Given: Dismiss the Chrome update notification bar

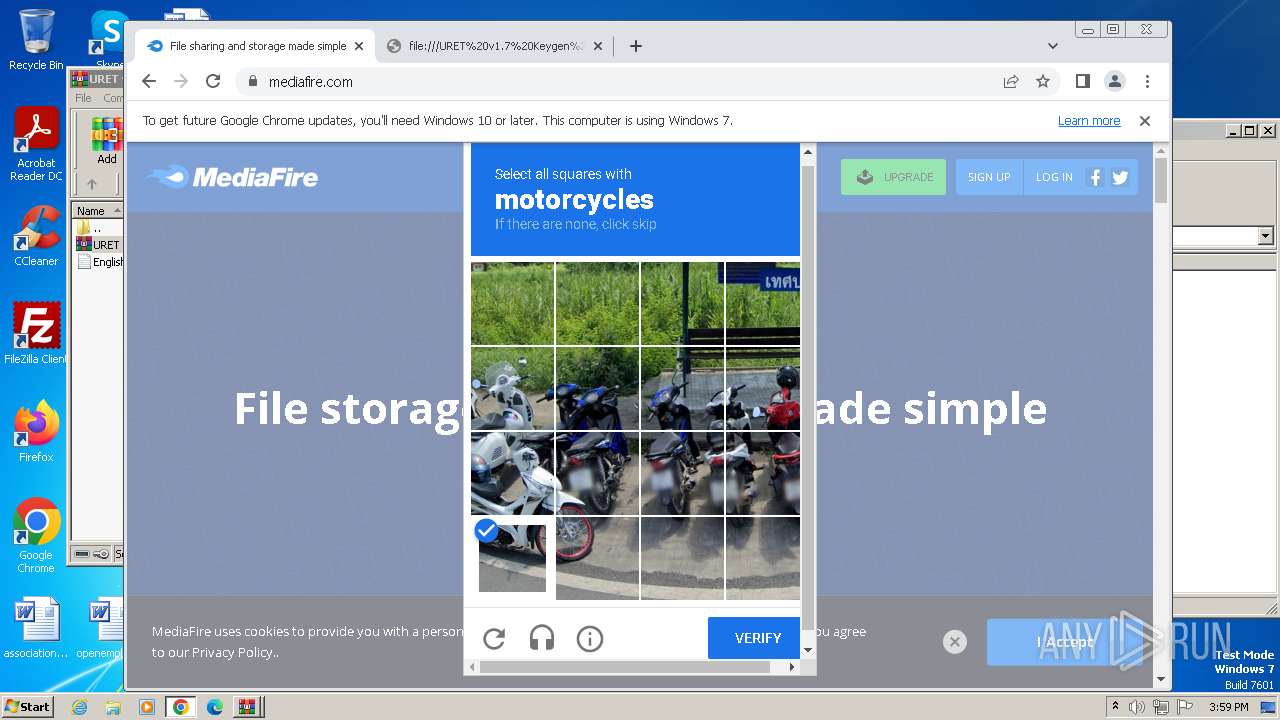Looking at the screenshot, I should 1145,121.
